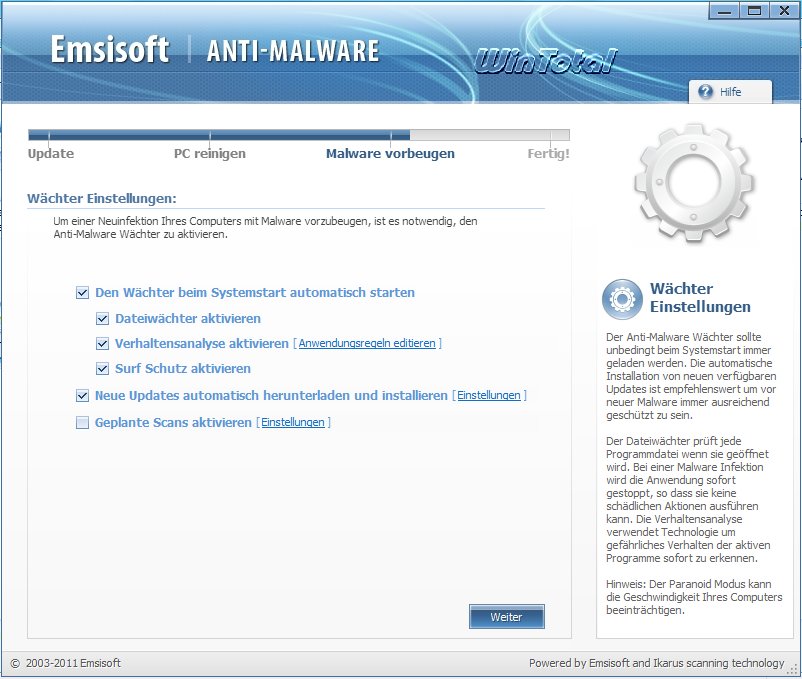Uncheck Neue Updates automatisch herunterladen

[82, 396]
